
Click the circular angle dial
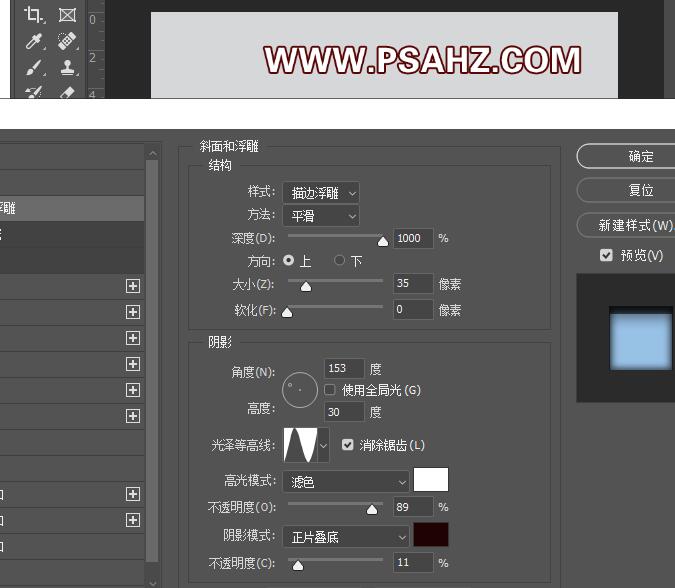pyautogui.click(x=300, y=390)
